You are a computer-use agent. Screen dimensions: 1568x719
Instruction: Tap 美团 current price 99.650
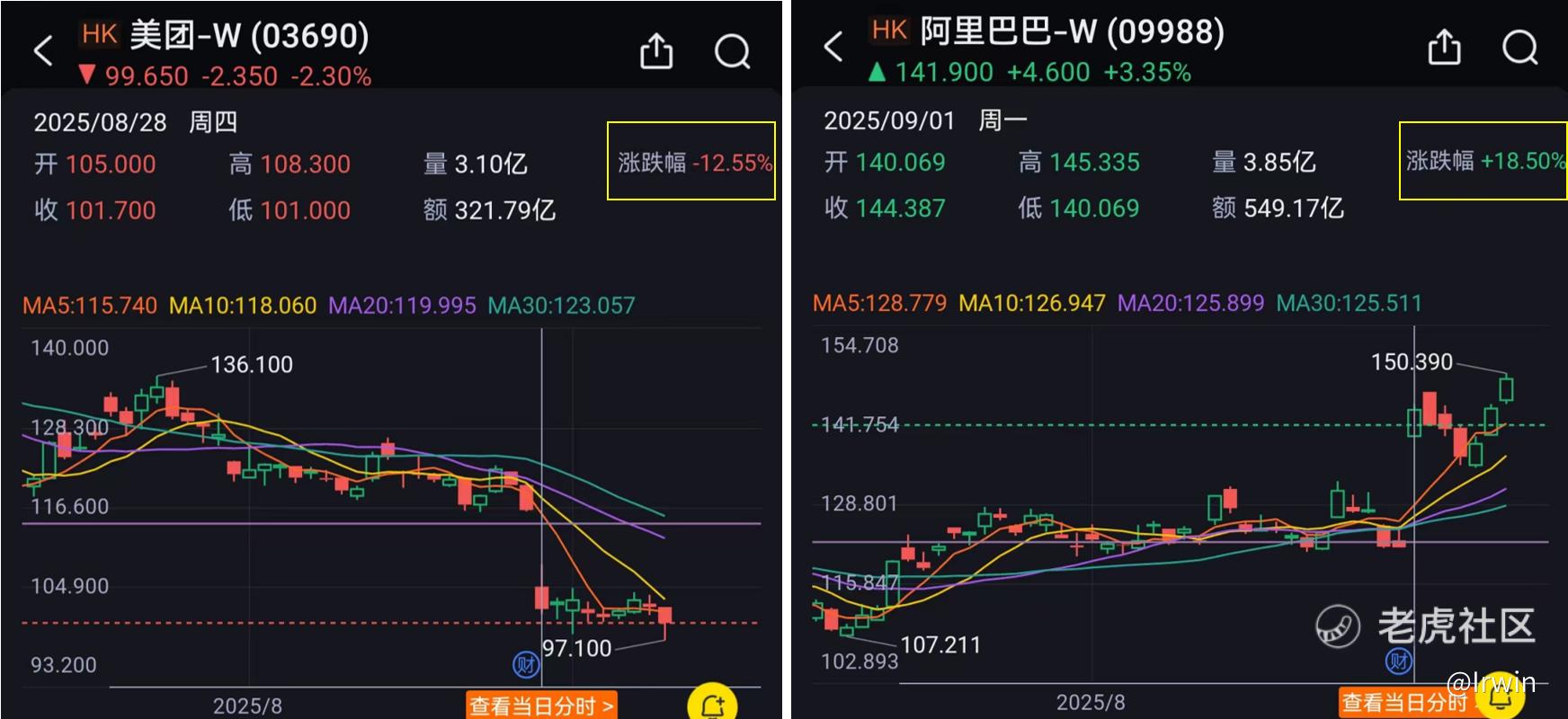[147, 76]
